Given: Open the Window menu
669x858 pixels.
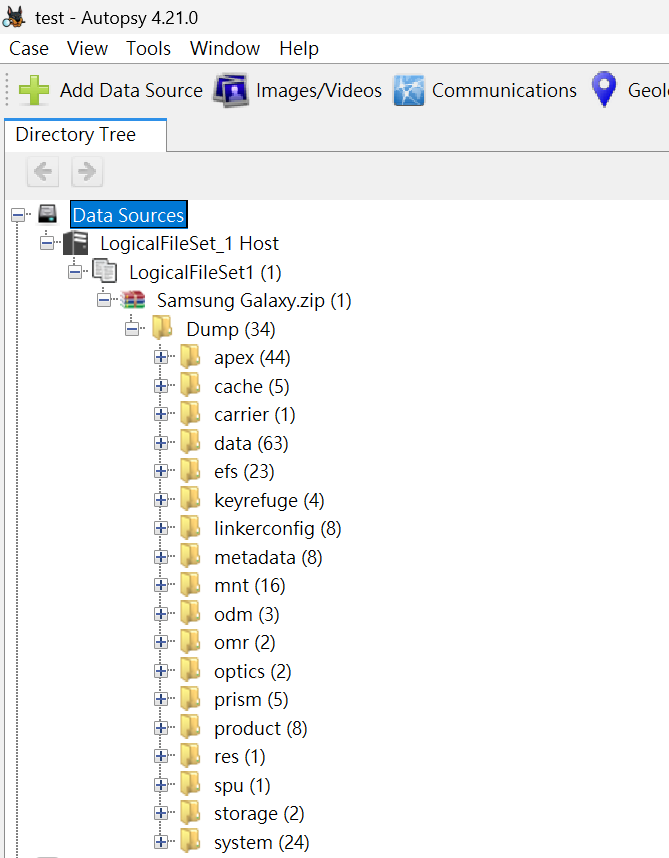Looking at the screenshot, I should click(225, 48).
